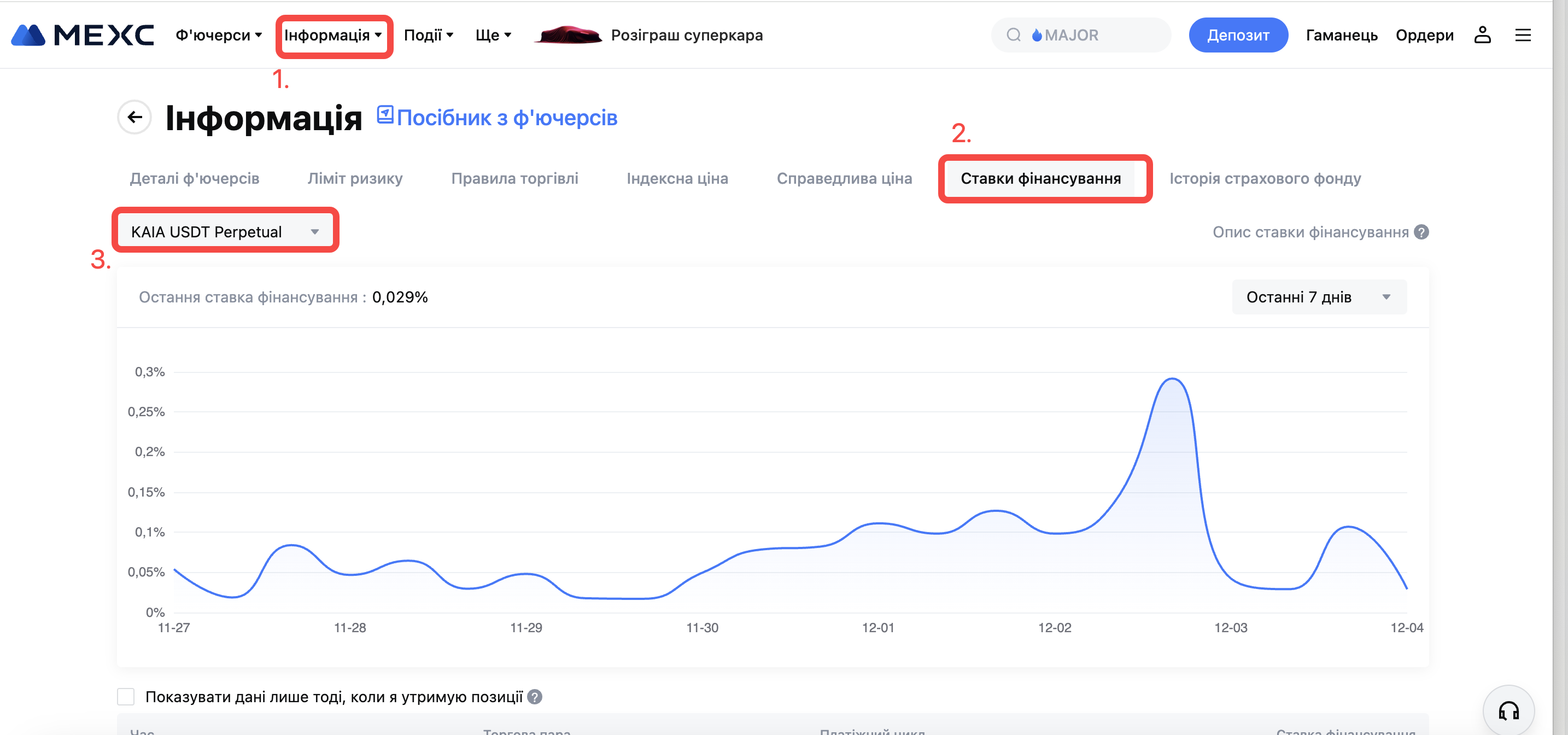Click the search magnifier icon
The height and width of the screenshot is (735, 1568).
[x=1014, y=36]
